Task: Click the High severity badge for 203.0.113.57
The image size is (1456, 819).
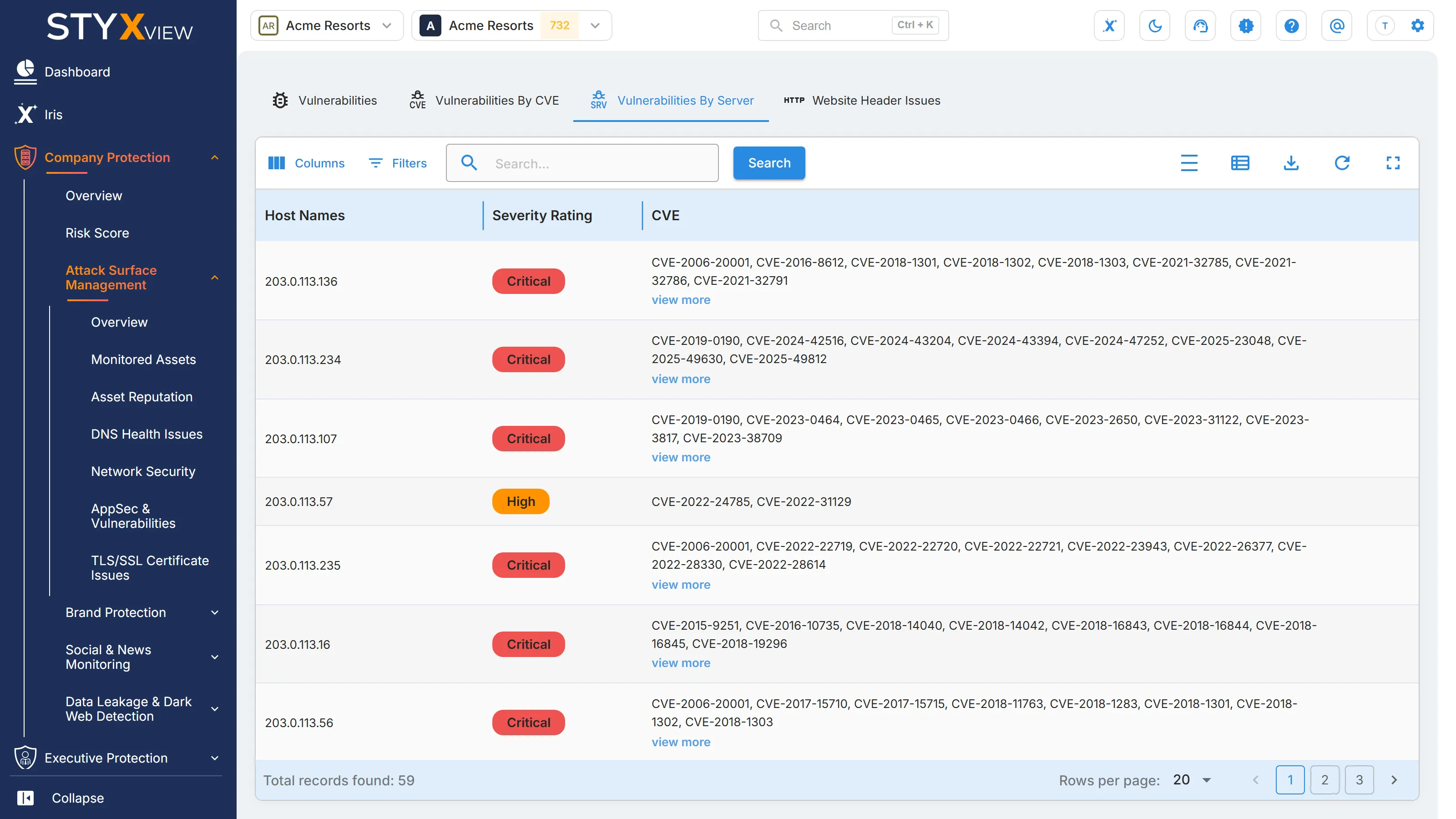Action: pyautogui.click(x=521, y=501)
